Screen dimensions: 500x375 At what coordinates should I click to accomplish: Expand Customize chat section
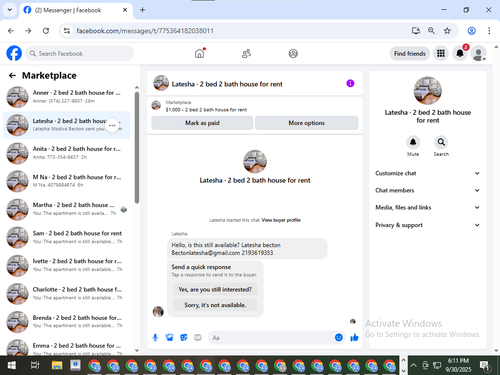[428, 173]
